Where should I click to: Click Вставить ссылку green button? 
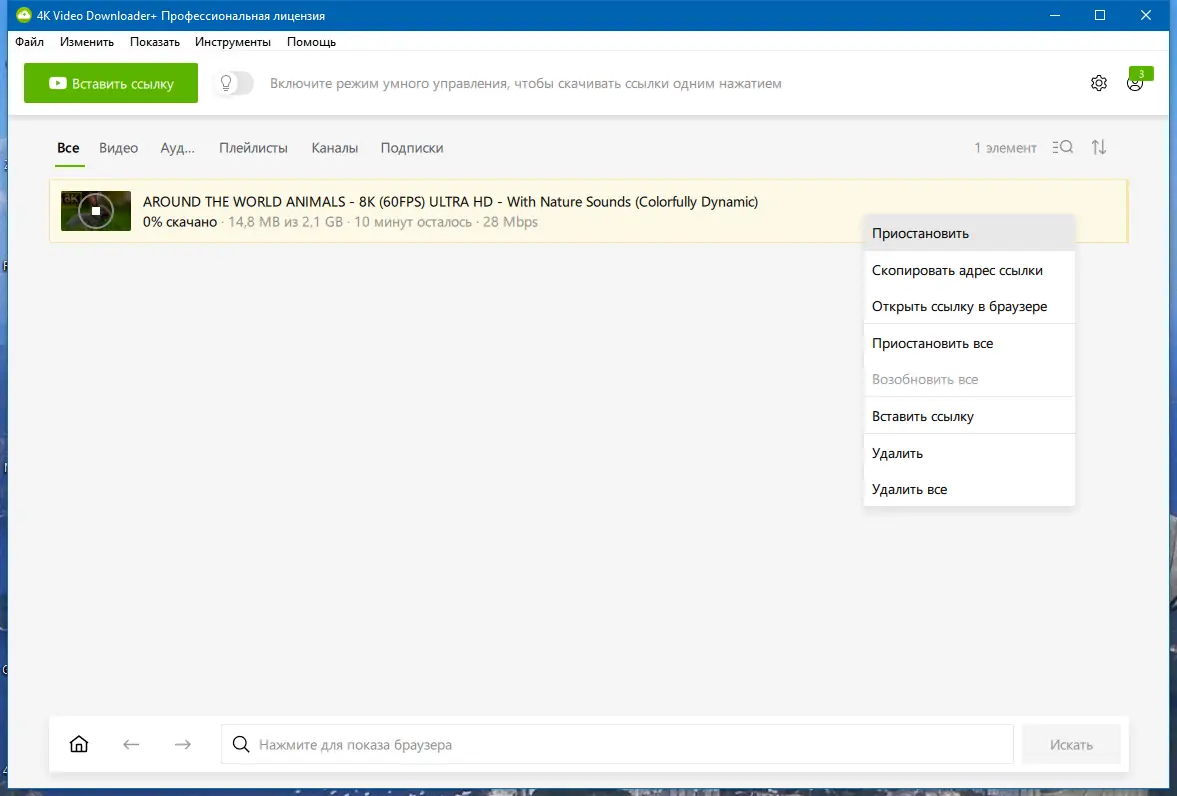[x=111, y=83]
